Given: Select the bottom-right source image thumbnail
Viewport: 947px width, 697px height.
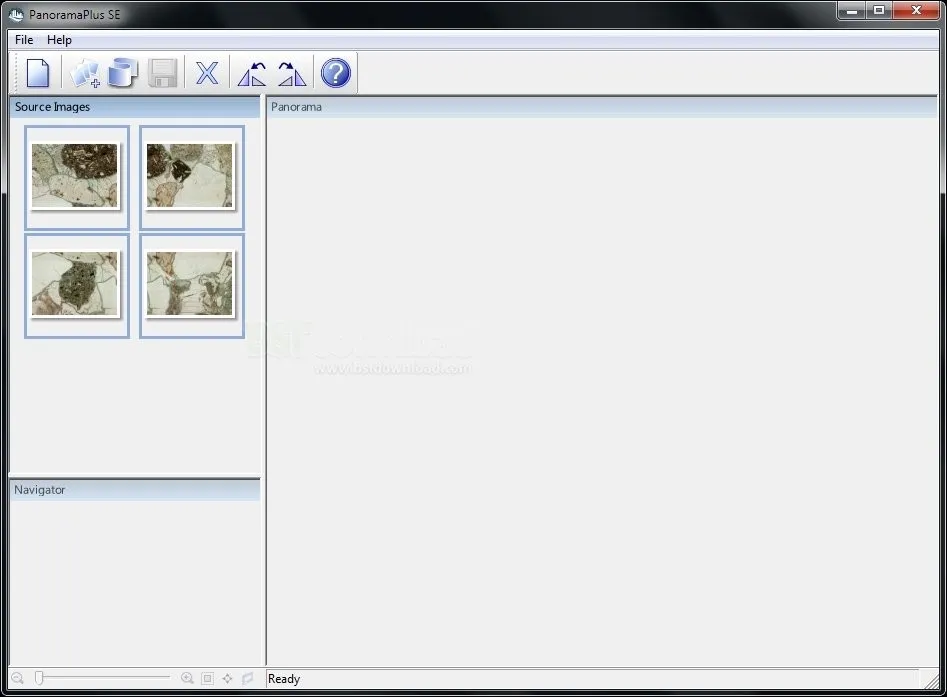Looking at the screenshot, I should (x=191, y=284).
